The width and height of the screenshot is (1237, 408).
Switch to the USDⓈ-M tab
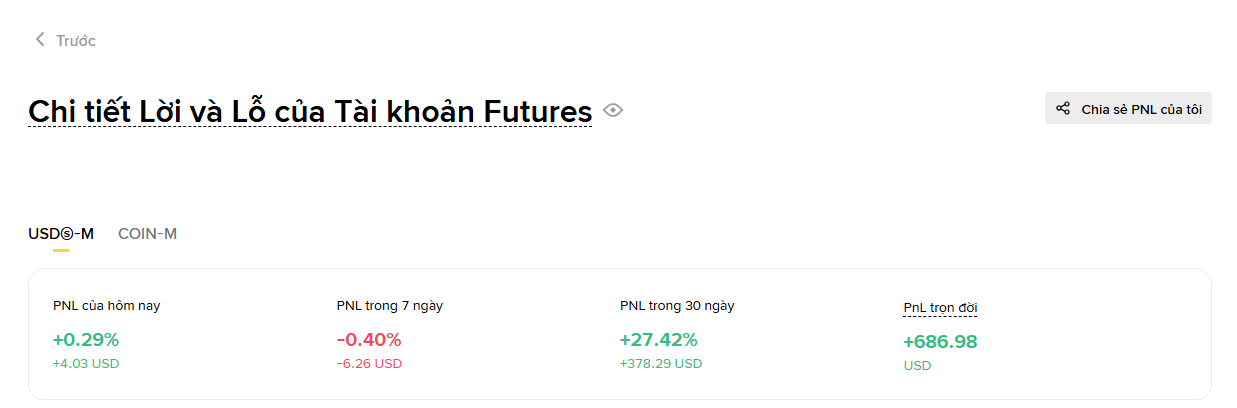(x=61, y=234)
